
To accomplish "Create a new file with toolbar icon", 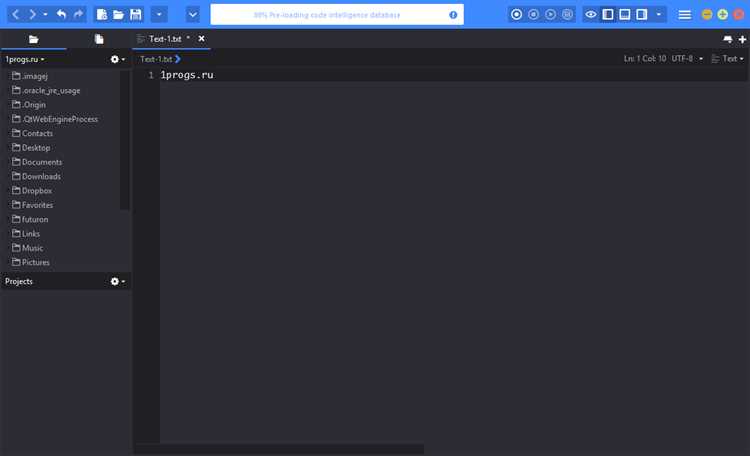I will (101, 14).
